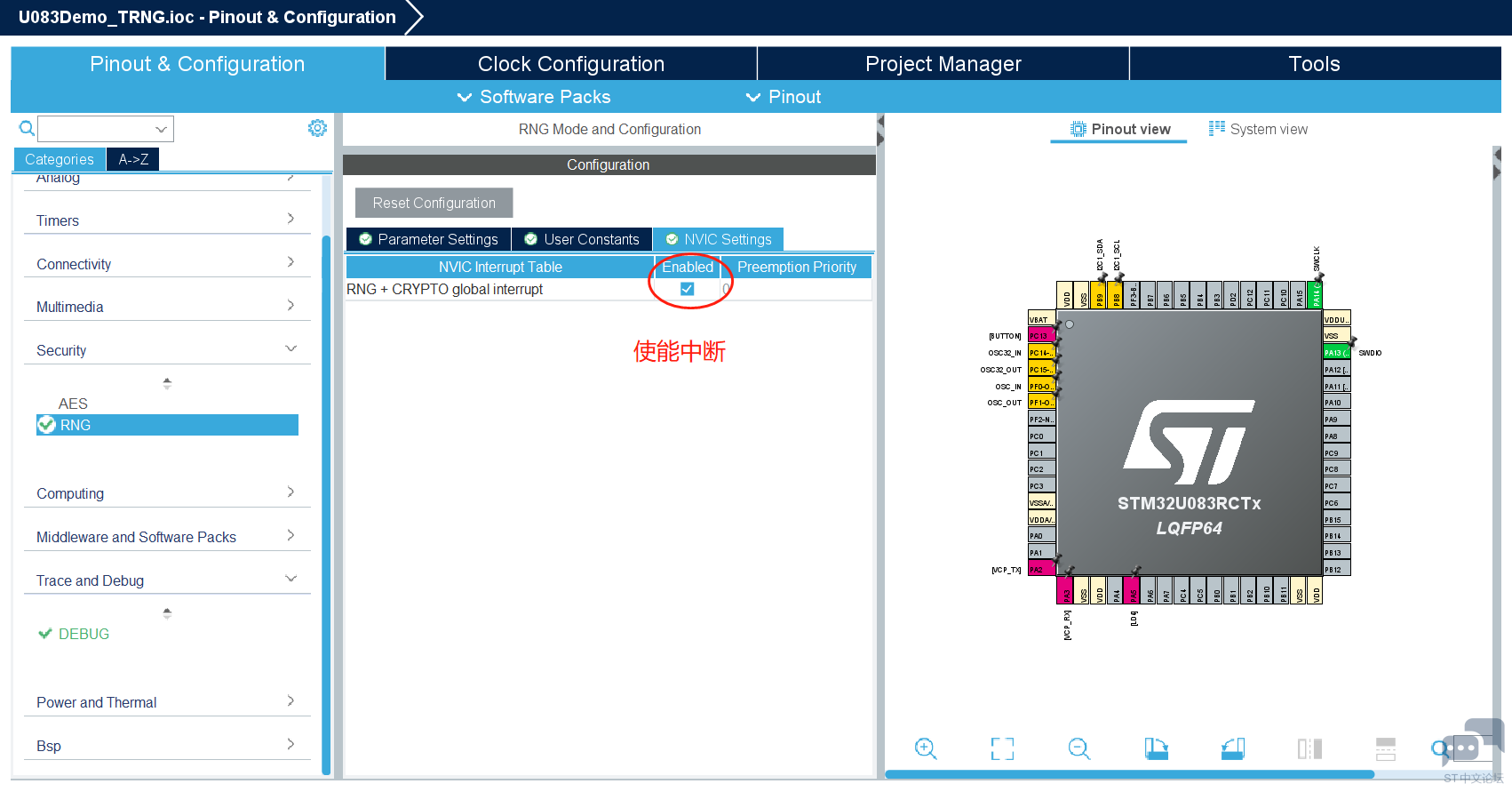Expand Middleware and Software Packs category
The height and width of the screenshot is (792, 1512).
coord(167,537)
